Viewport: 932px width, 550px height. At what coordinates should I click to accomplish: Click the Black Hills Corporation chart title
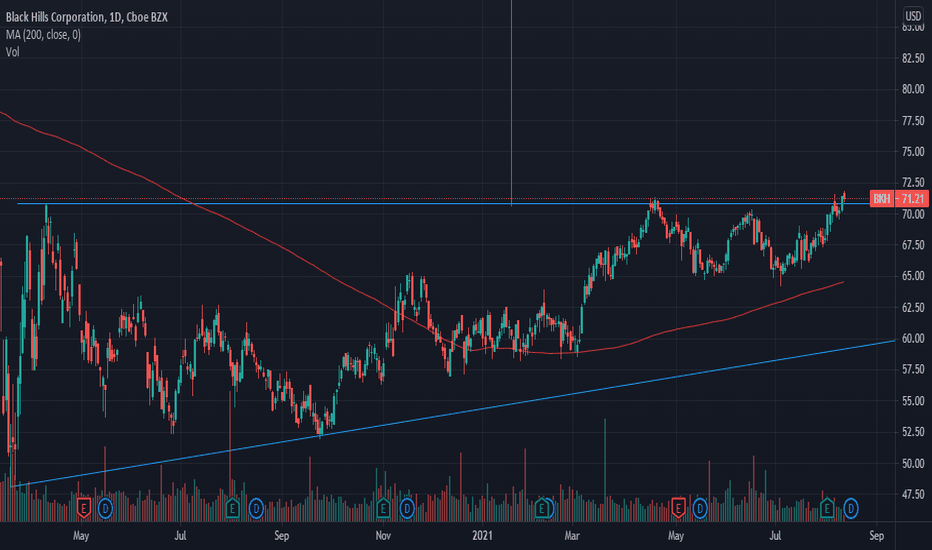click(x=87, y=17)
